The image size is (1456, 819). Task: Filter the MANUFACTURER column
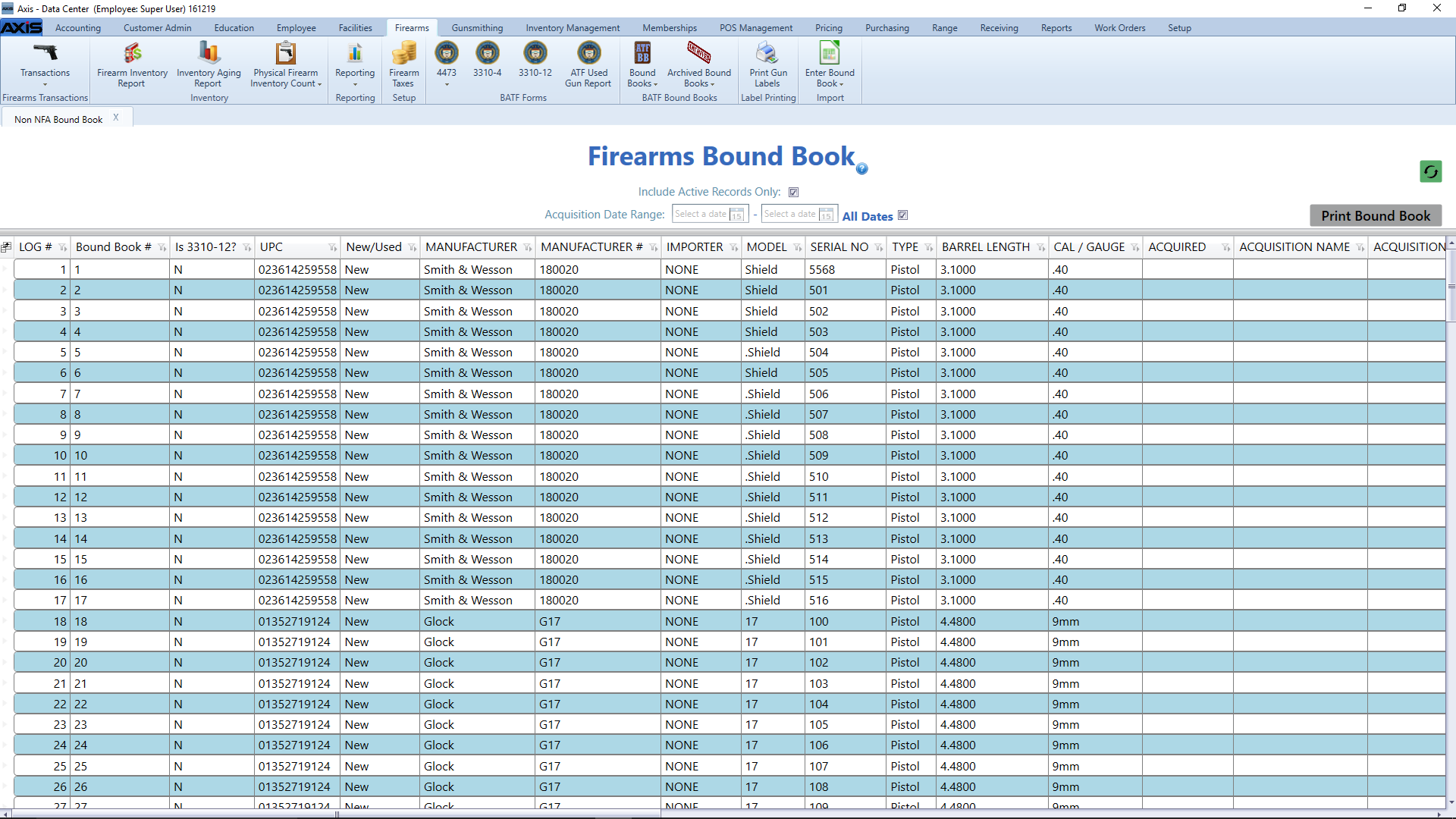528,248
